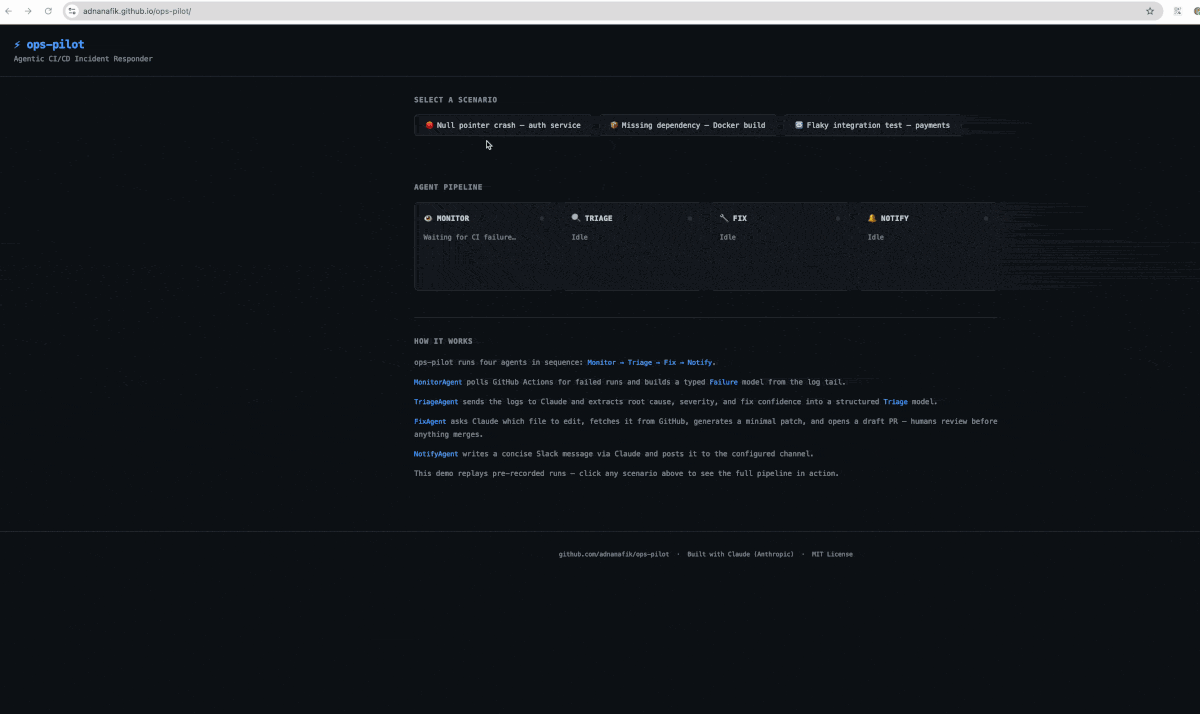Click the magnifier icon on the TRIAGE card
This screenshot has height=714, width=1200.
(575, 218)
